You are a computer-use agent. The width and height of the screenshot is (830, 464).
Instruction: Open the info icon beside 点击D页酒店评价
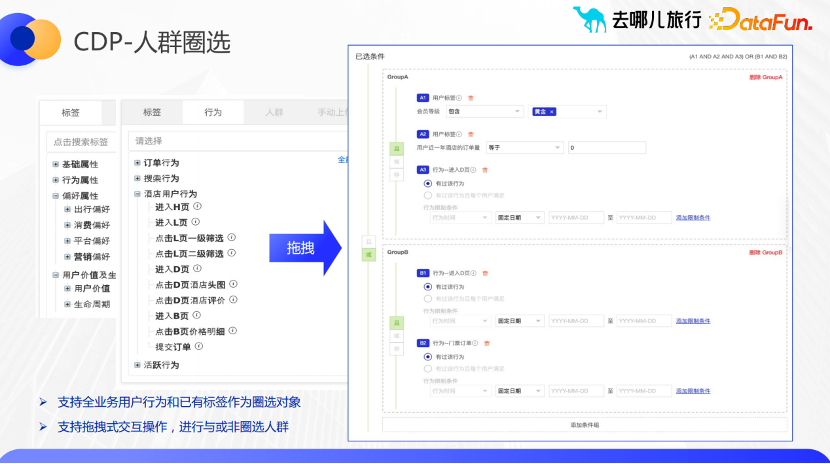[233, 299]
